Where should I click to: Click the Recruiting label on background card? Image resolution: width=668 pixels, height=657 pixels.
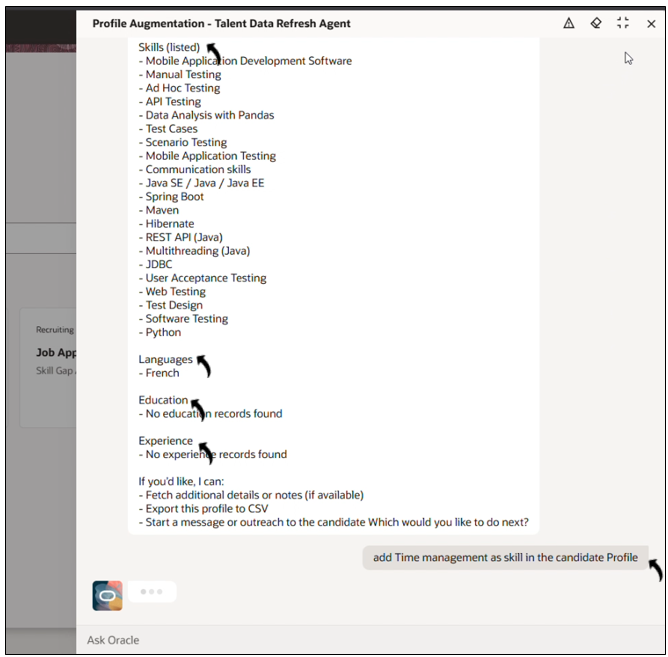[55, 329]
